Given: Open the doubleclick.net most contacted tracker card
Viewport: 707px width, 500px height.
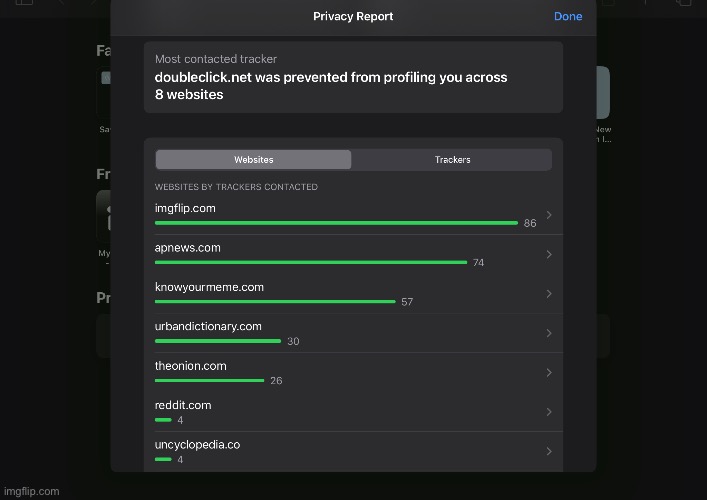Looking at the screenshot, I should 353,77.
